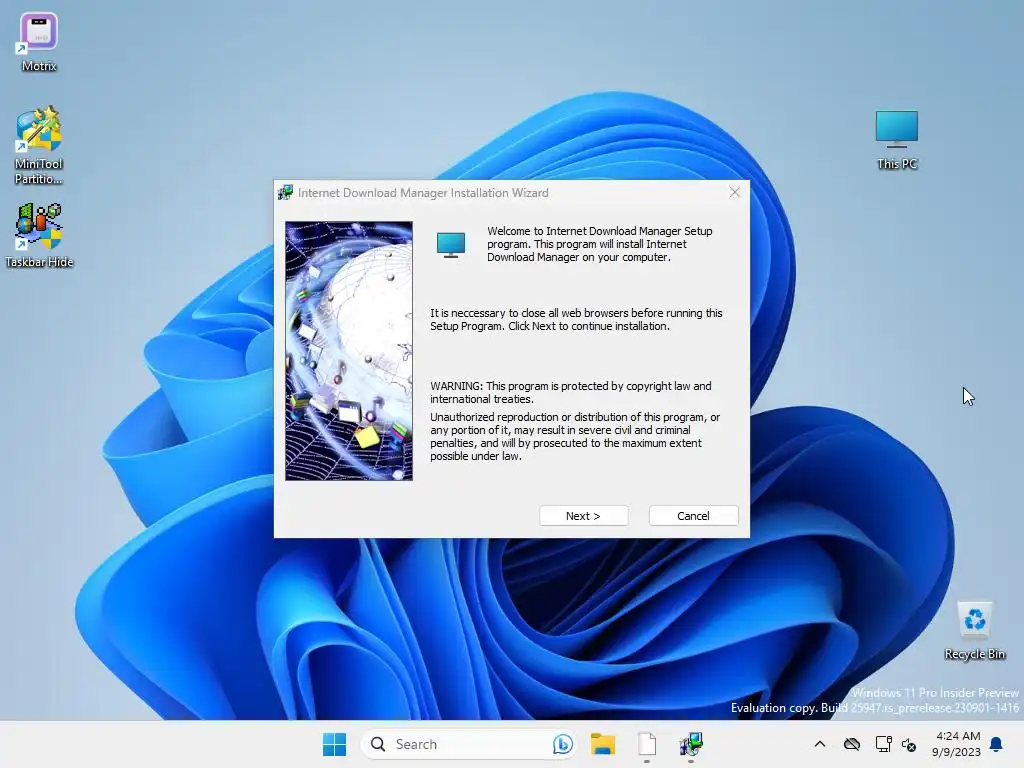Select the Recycle Bin desktop icon
This screenshot has height=768, width=1024.
click(974, 632)
